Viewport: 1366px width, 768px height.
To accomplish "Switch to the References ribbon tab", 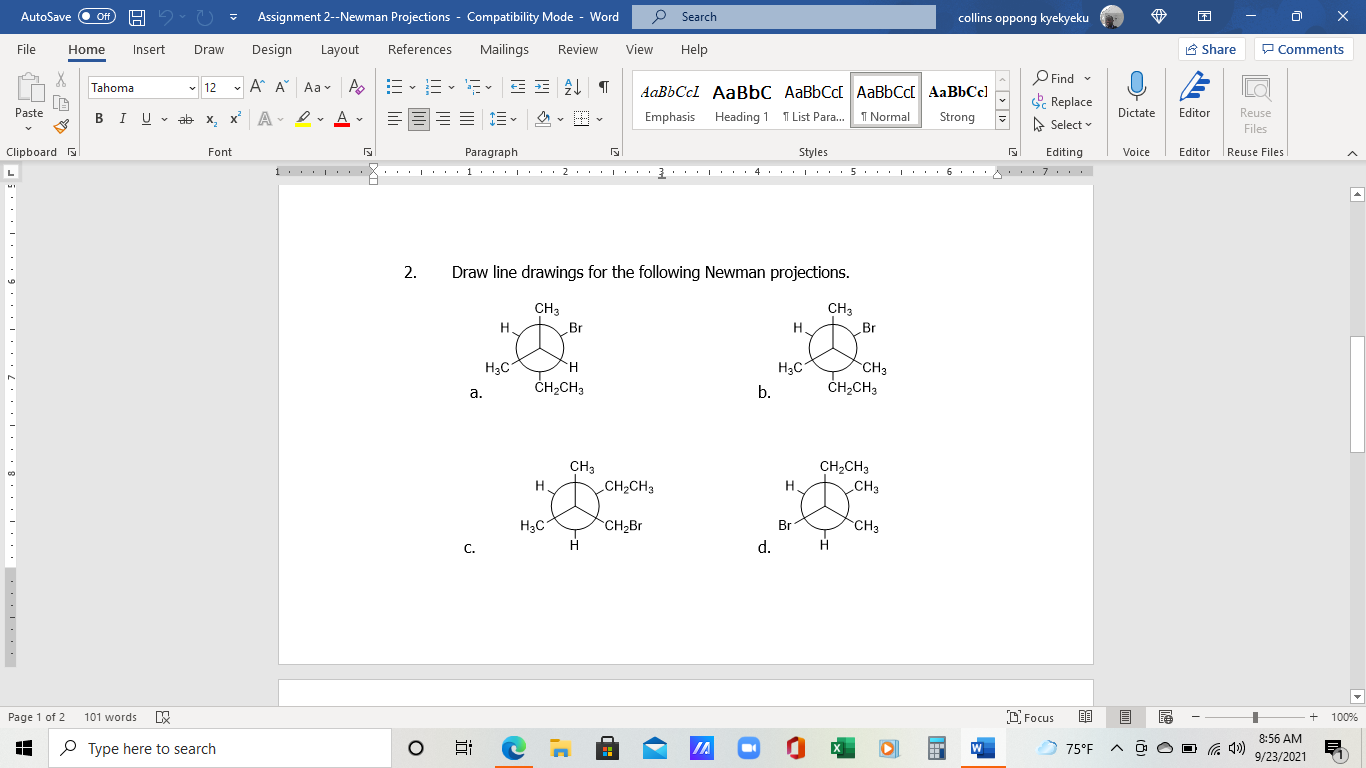I will (x=420, y=49).
